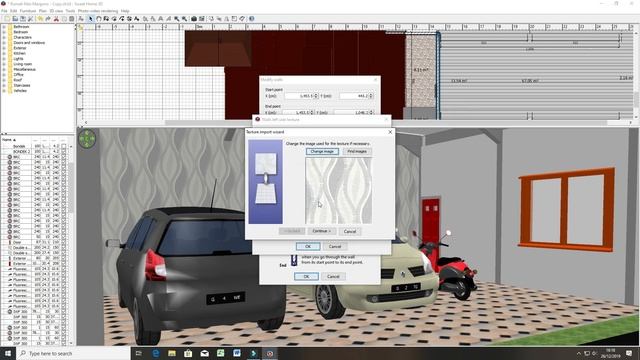
Task: Open File Explorer from the taskbar
Action: [x=172, y=353]
